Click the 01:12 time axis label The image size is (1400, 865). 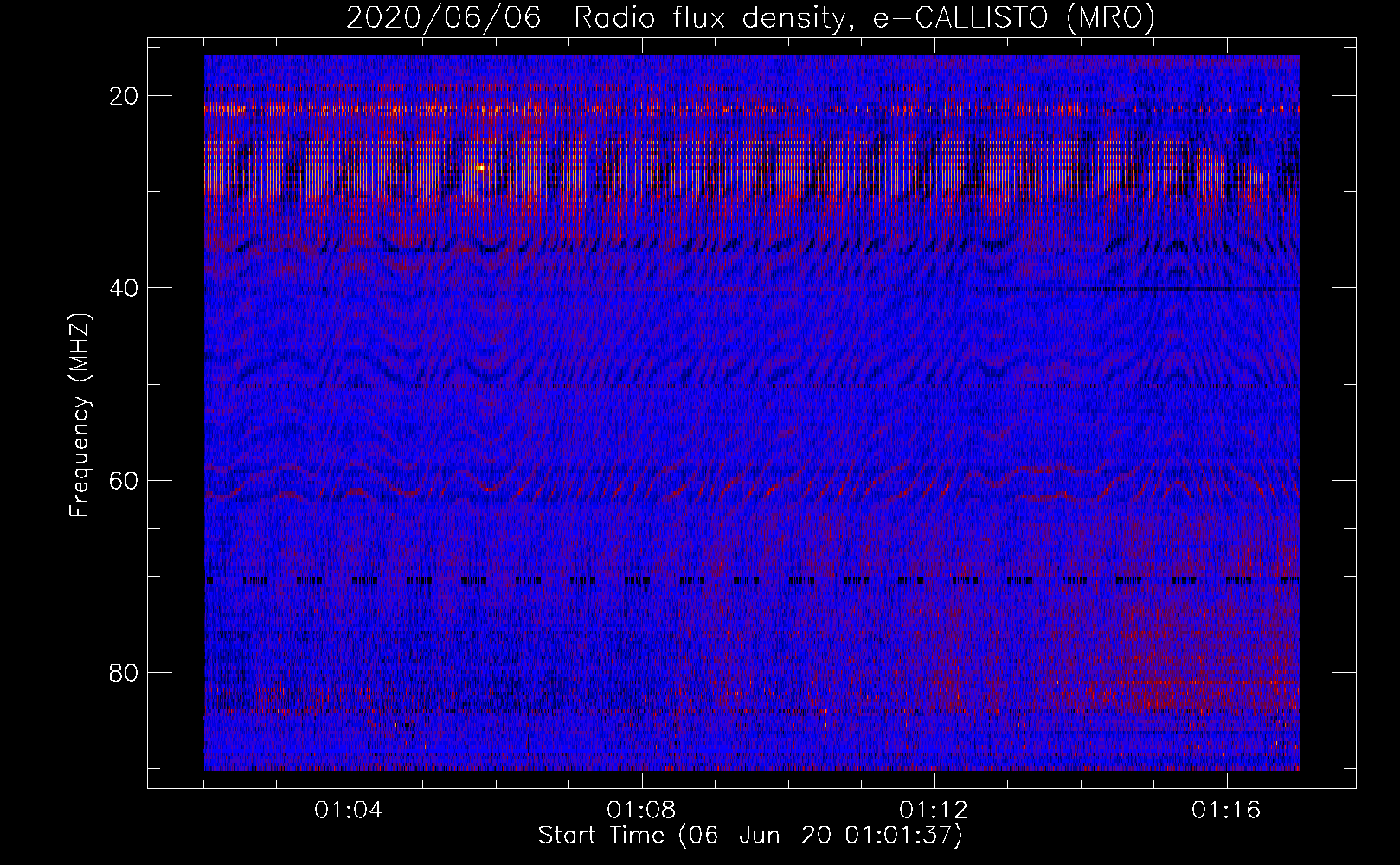(x=934, y=811)
